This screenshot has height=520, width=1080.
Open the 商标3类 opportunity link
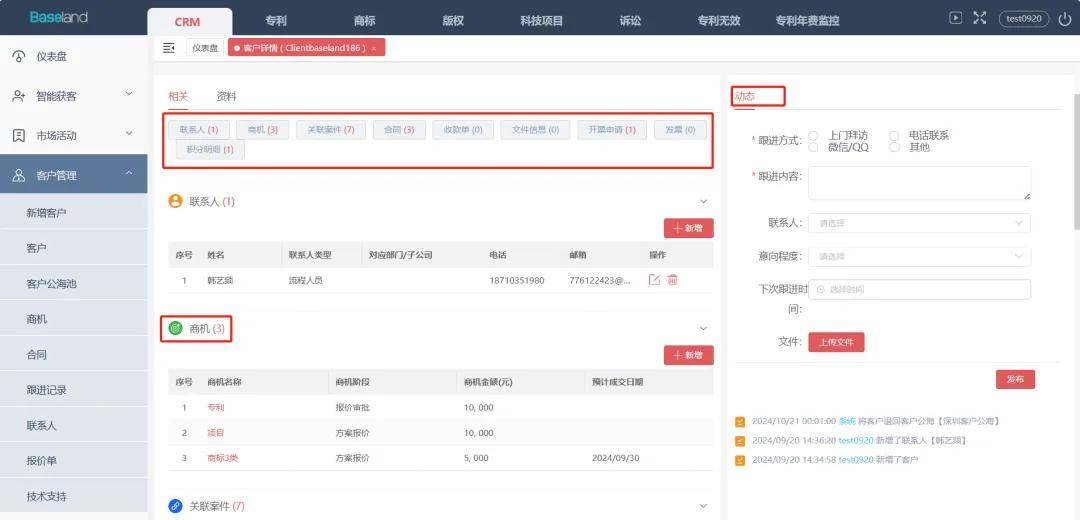[222, 458]
